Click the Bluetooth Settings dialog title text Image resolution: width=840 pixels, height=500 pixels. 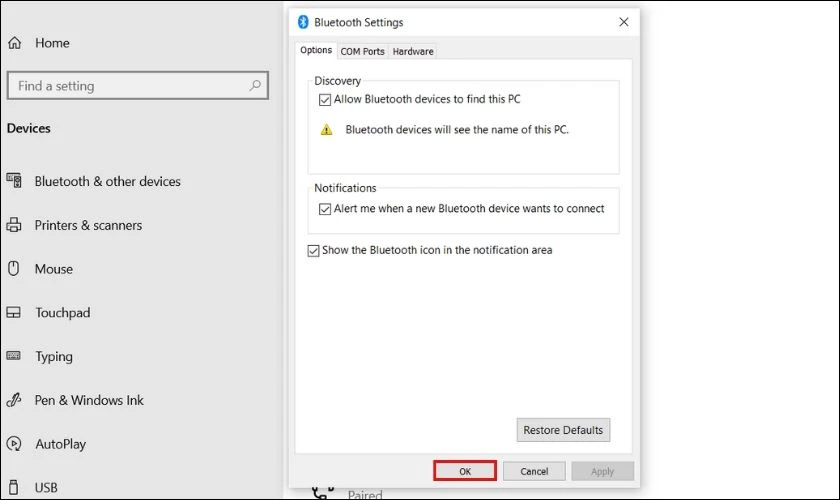[358, 23]
